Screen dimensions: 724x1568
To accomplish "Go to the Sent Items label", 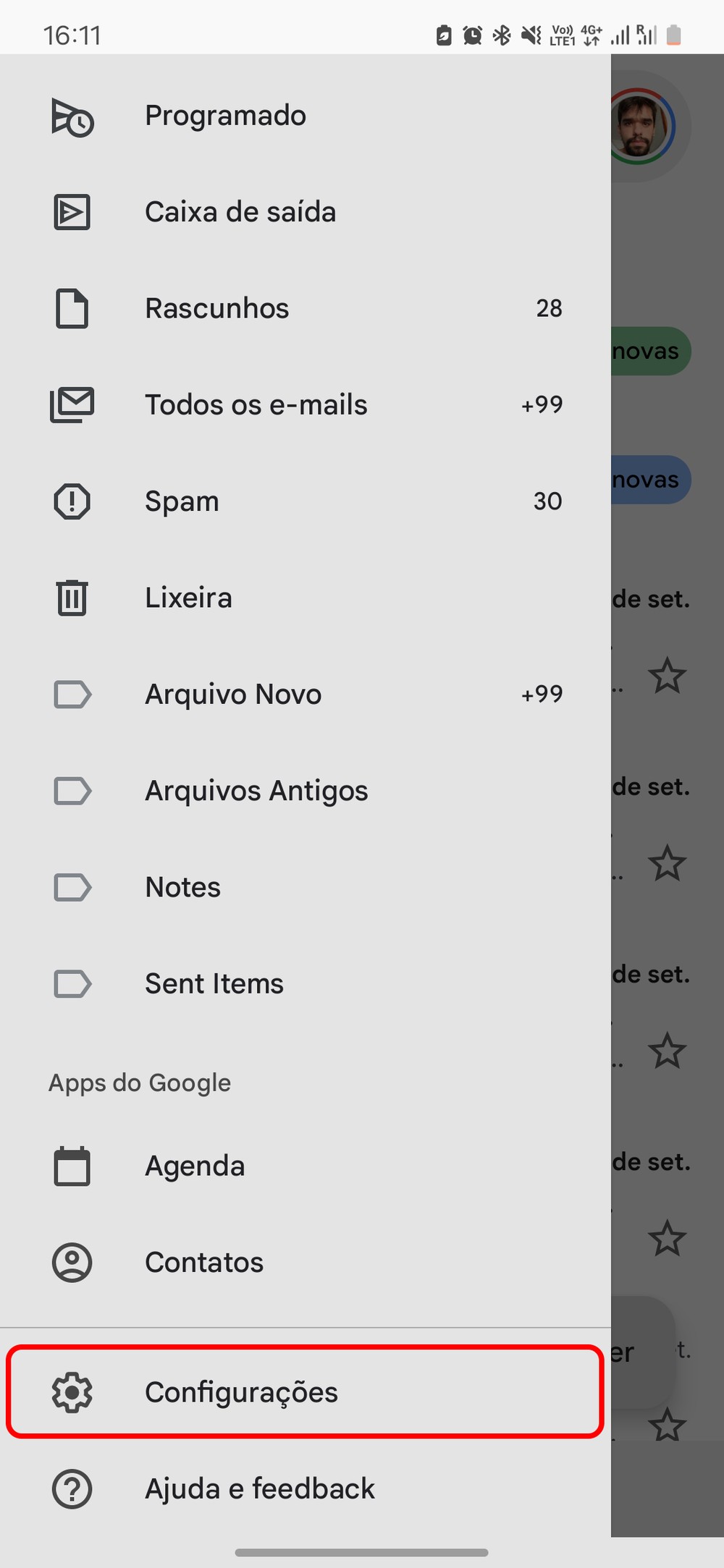I will [x=214, y=983].
